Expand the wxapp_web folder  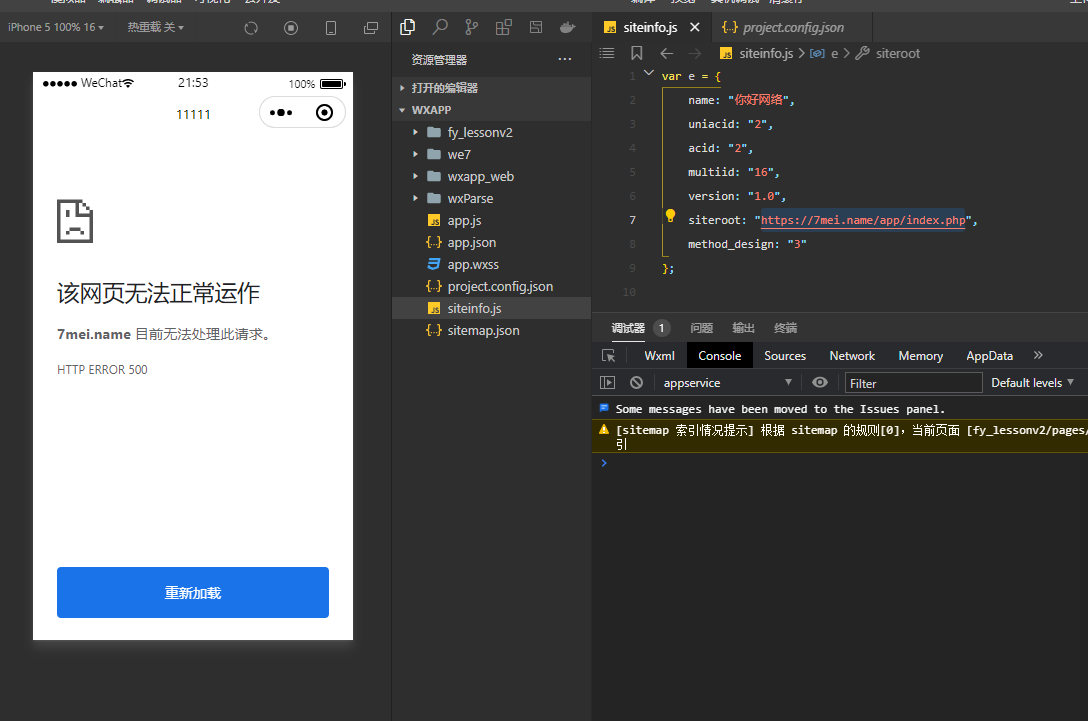491,176
